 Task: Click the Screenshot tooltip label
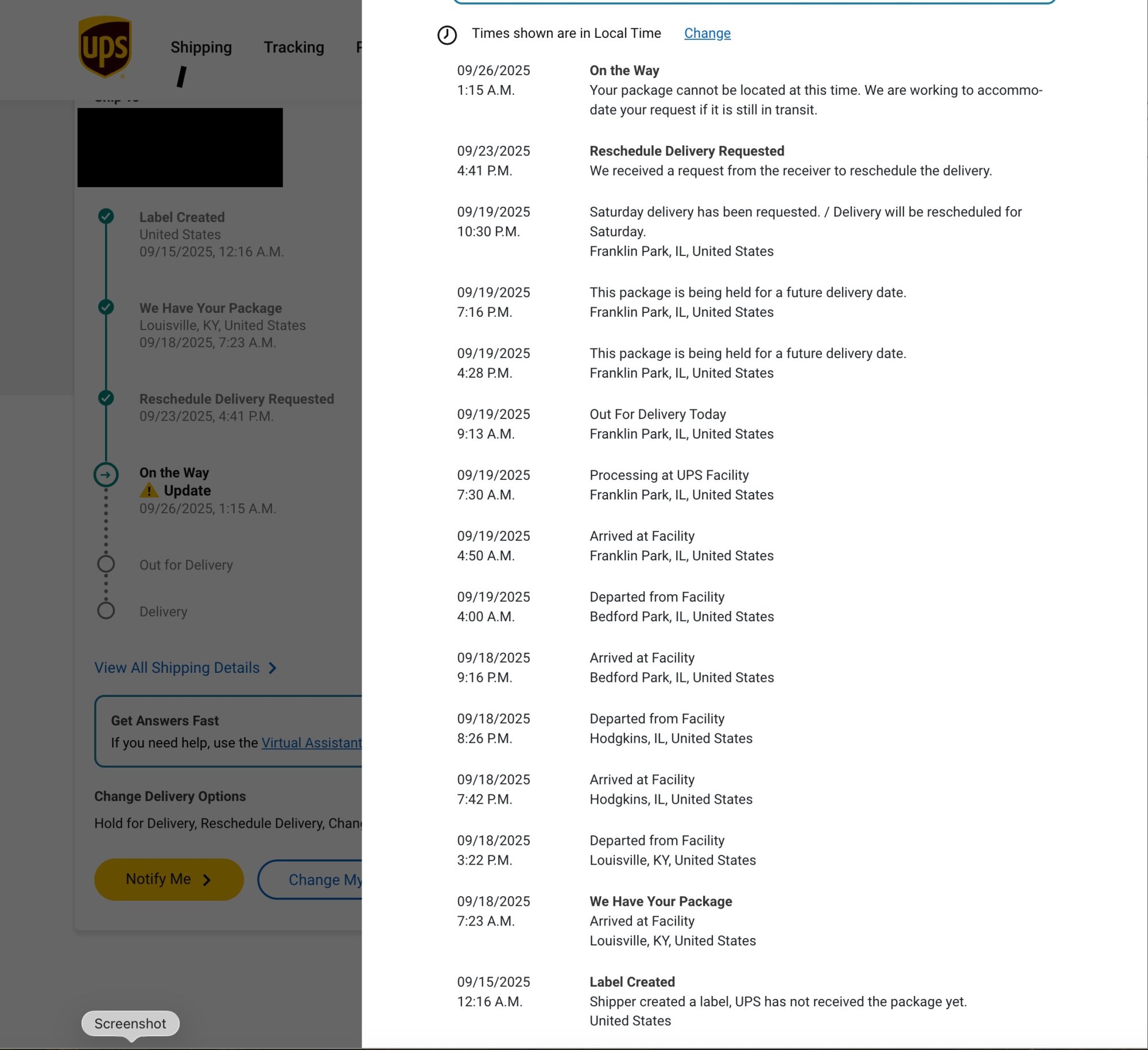[130, 1024]
